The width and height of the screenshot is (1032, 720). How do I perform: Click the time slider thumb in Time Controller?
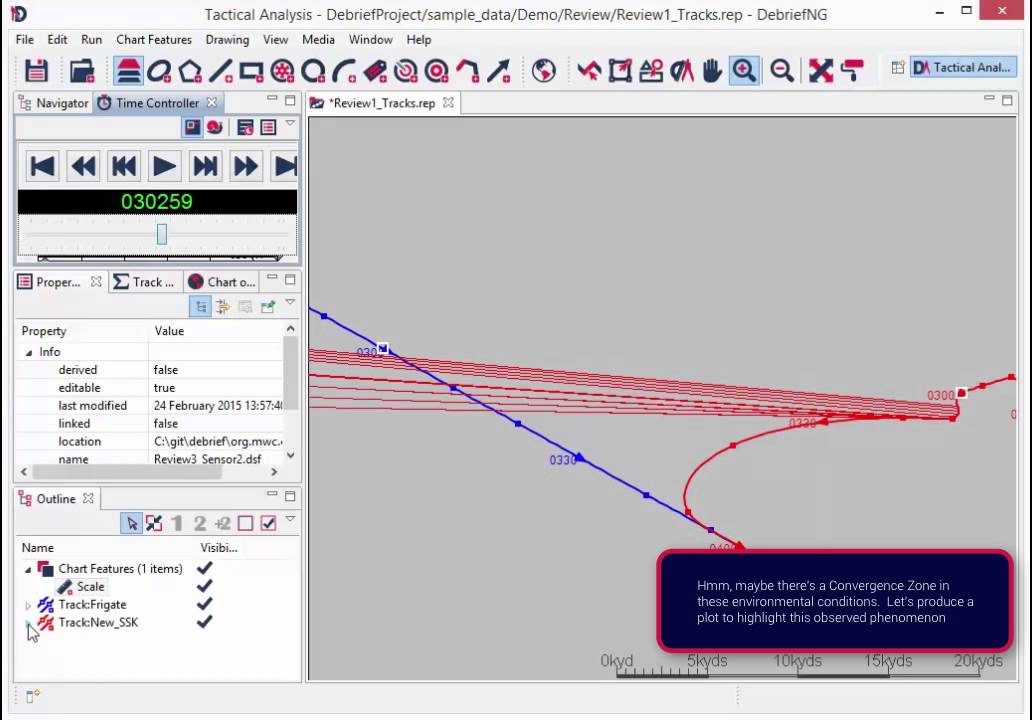tap(162, 234)
